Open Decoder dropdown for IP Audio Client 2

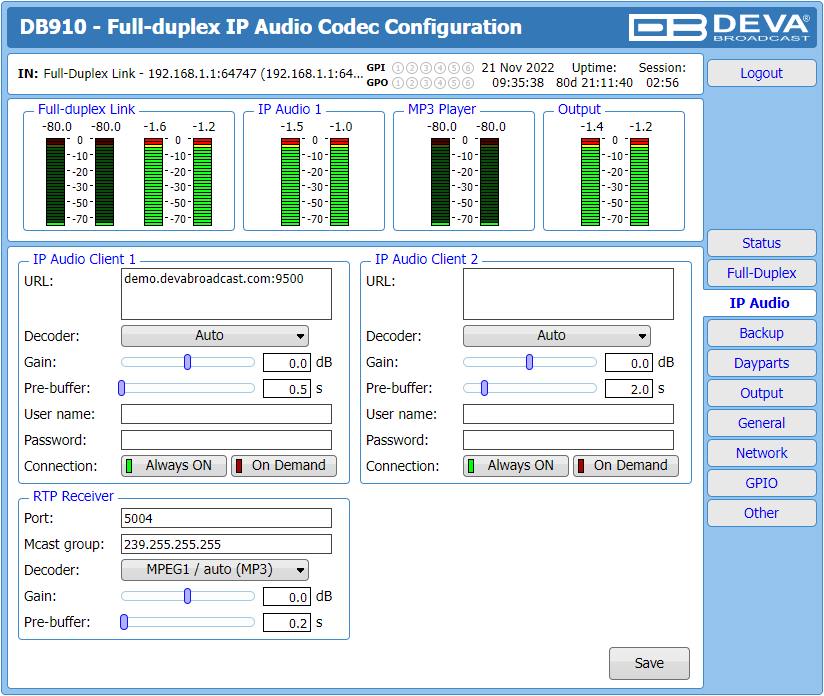coord(557,336)
